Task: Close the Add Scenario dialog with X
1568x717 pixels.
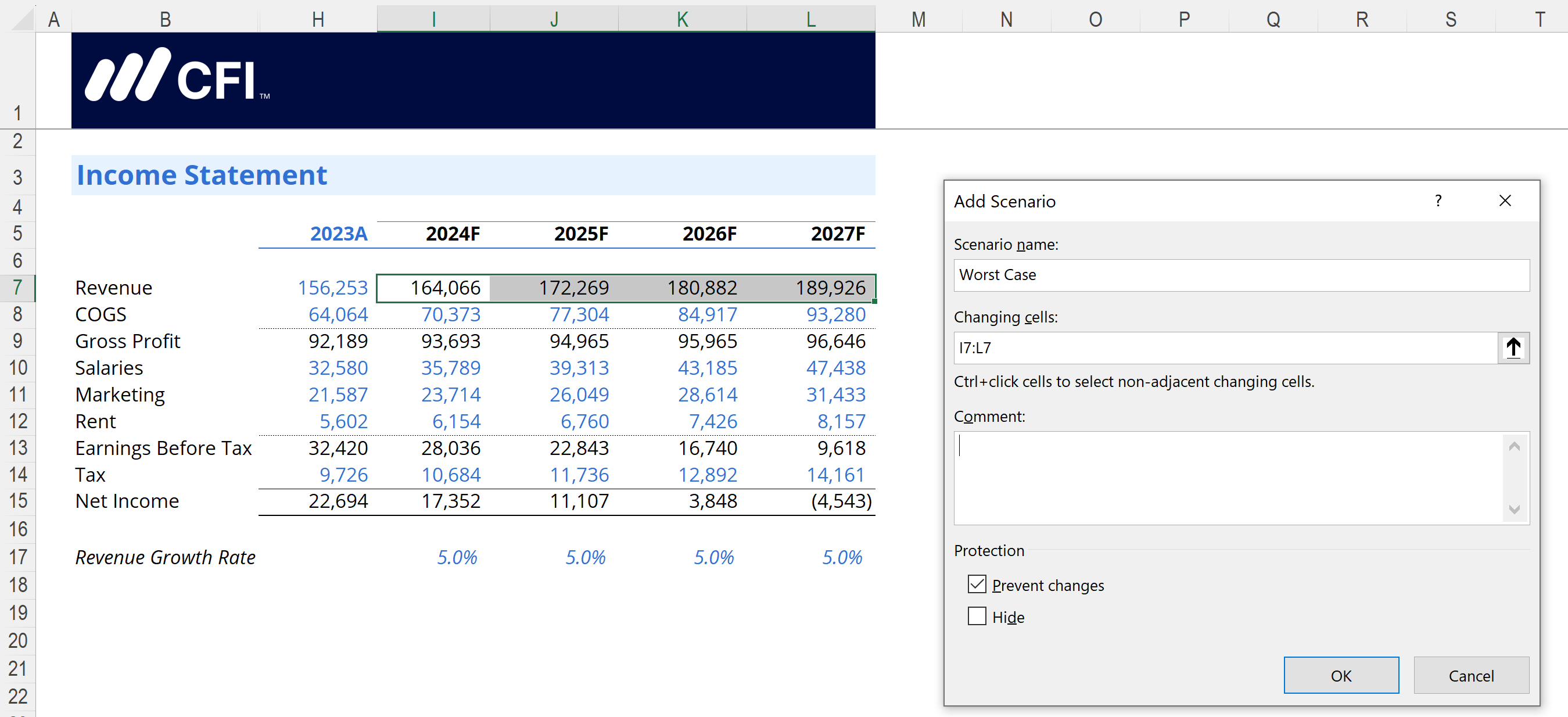Action: coord(1505,201)
